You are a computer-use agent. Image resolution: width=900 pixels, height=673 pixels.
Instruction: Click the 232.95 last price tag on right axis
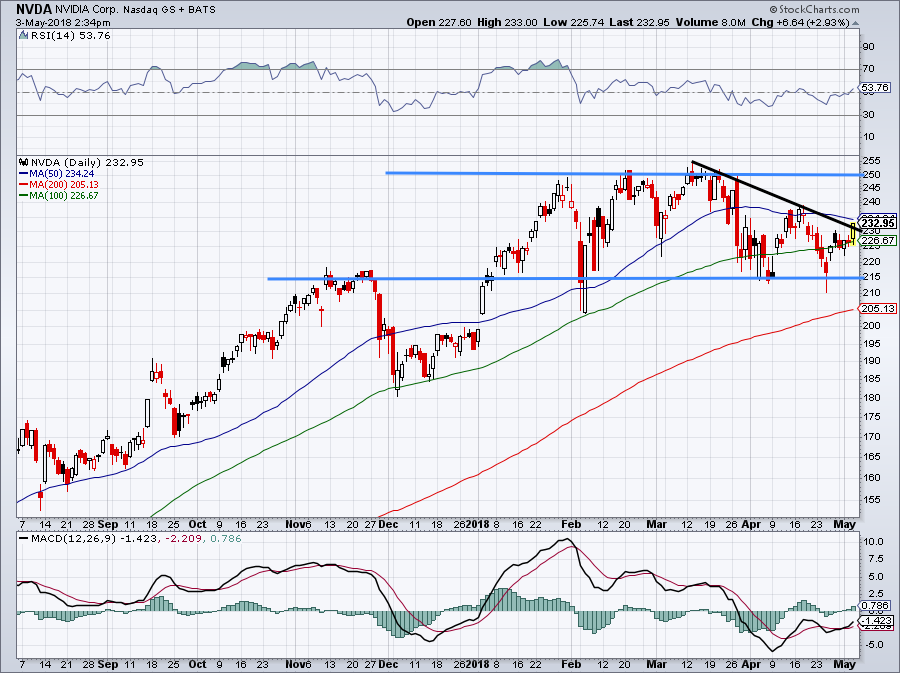click(878, 223)
